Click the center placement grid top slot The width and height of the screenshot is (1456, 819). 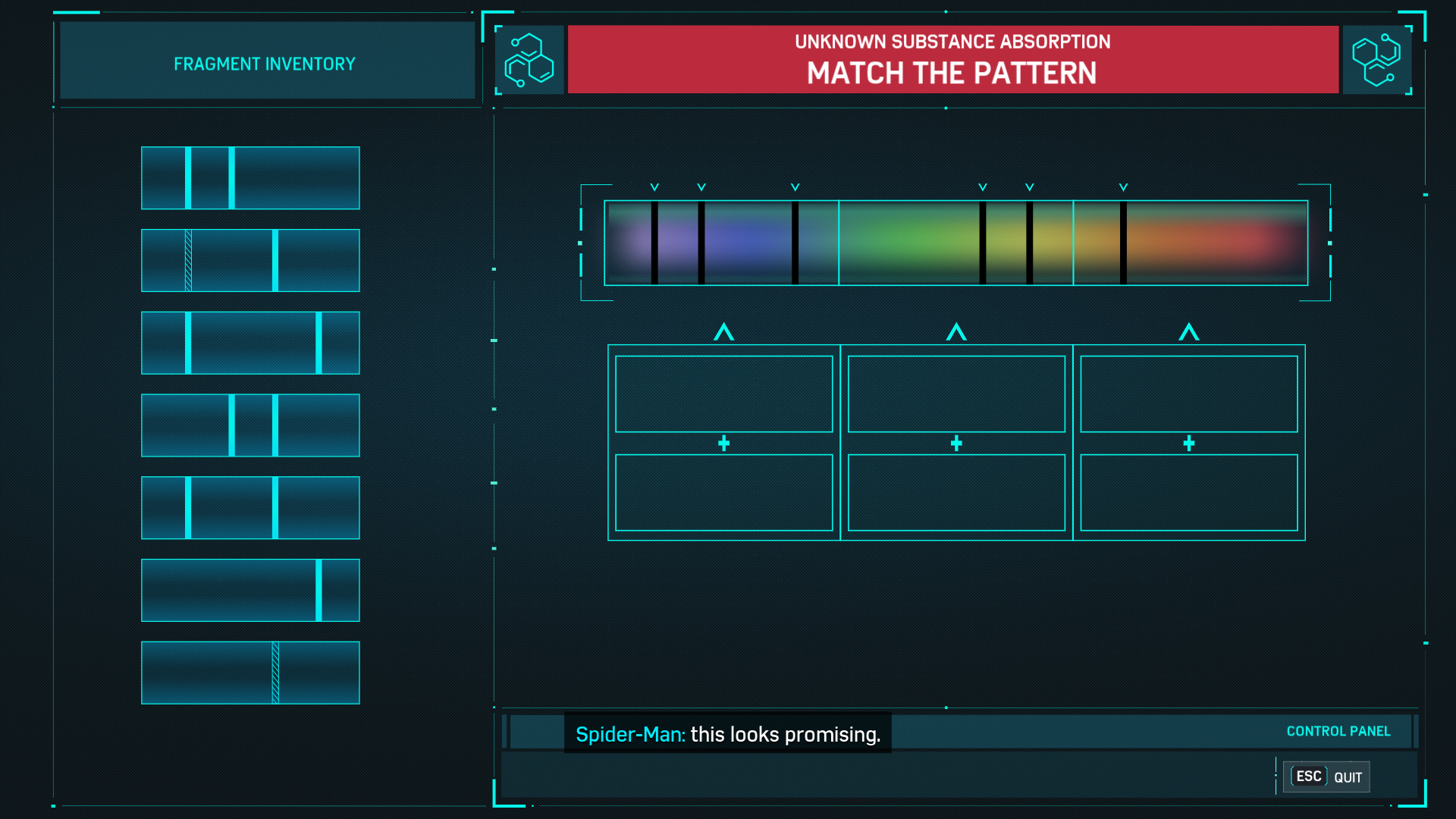[x=955, y=393]
